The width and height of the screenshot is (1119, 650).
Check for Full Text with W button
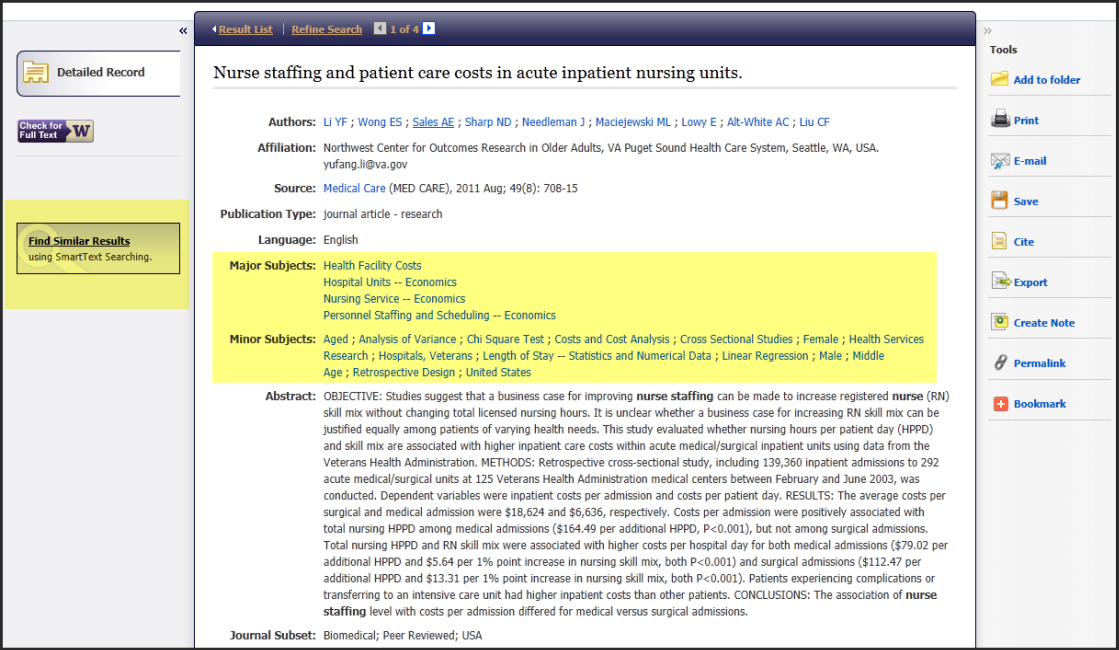(x=55, y=131)
